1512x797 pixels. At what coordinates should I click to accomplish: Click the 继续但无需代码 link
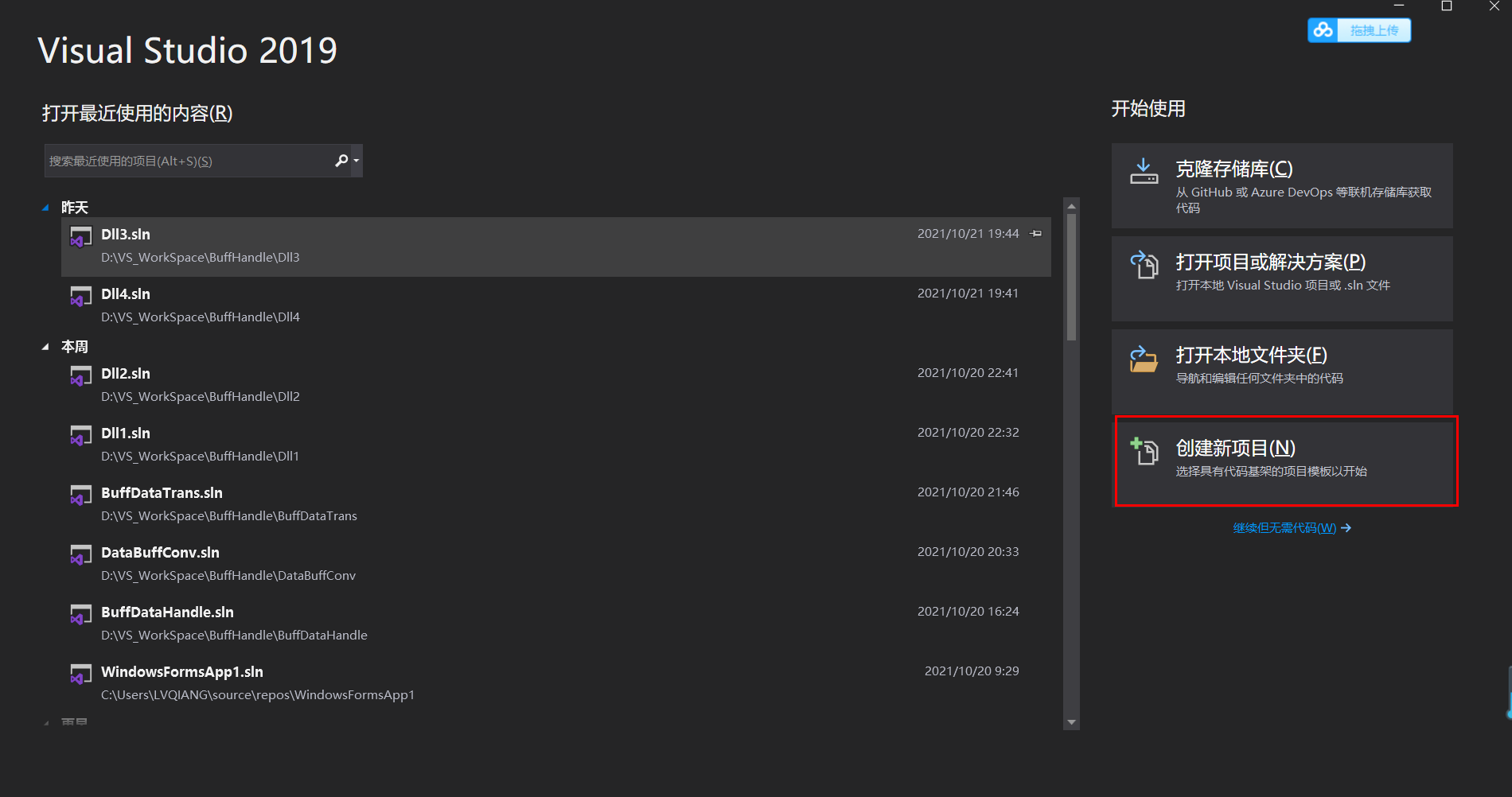(1283, 527)
